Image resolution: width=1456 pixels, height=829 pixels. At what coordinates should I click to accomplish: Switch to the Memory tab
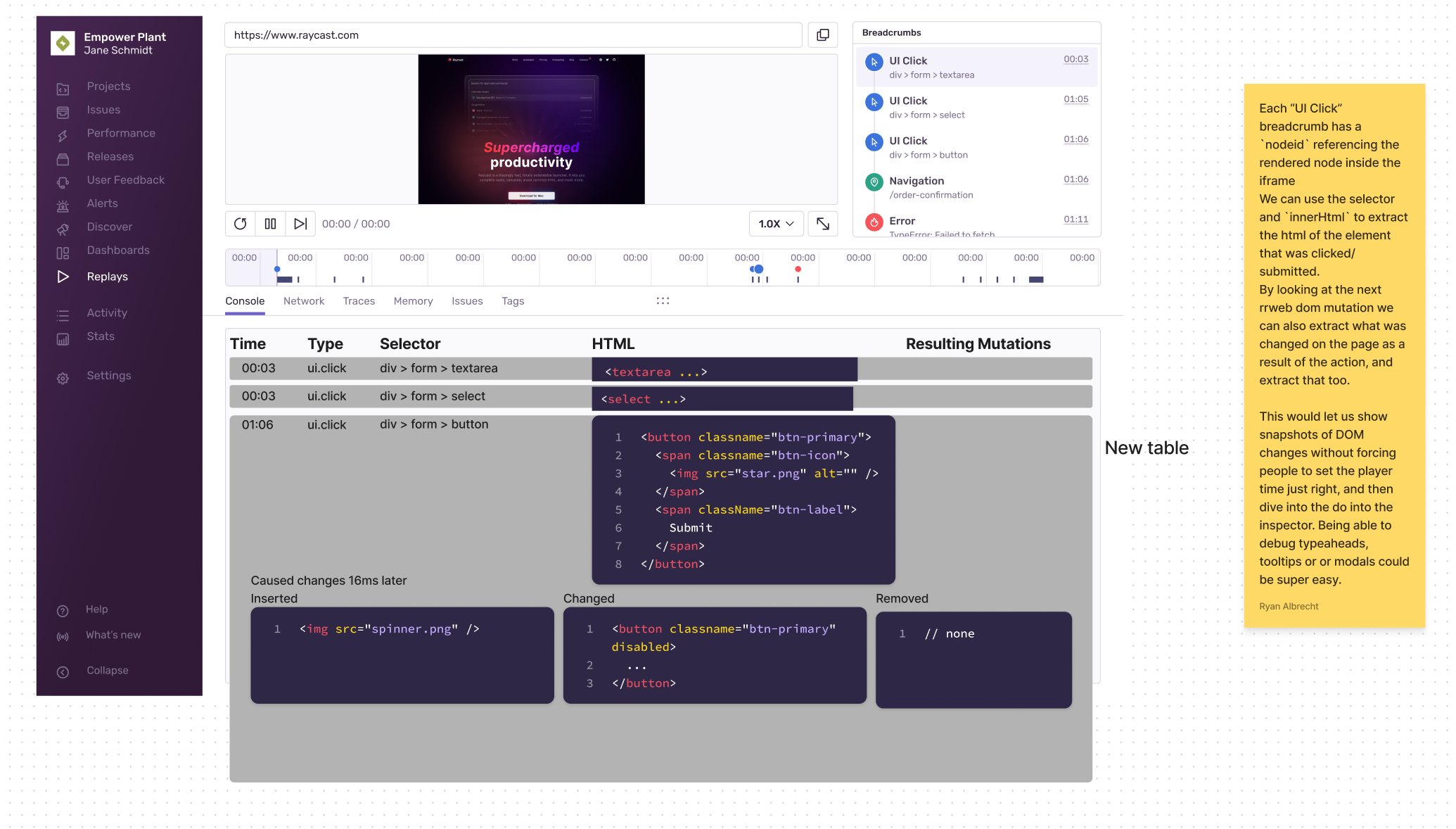(413, 301)
